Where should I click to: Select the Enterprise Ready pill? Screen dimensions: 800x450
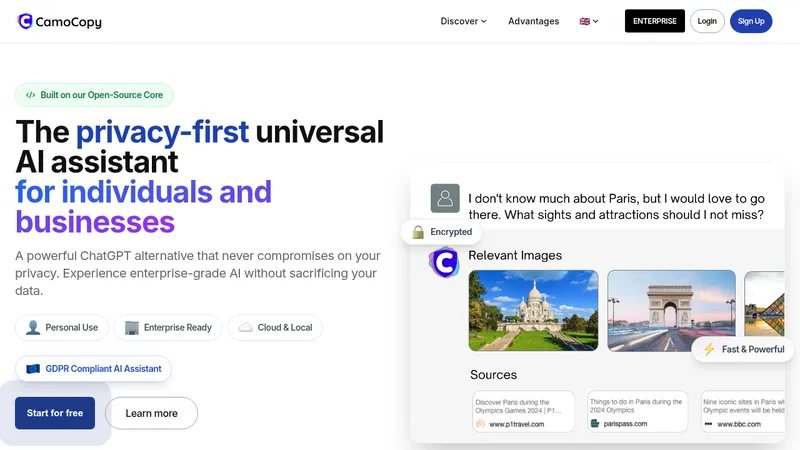click(x=168, y=328)
